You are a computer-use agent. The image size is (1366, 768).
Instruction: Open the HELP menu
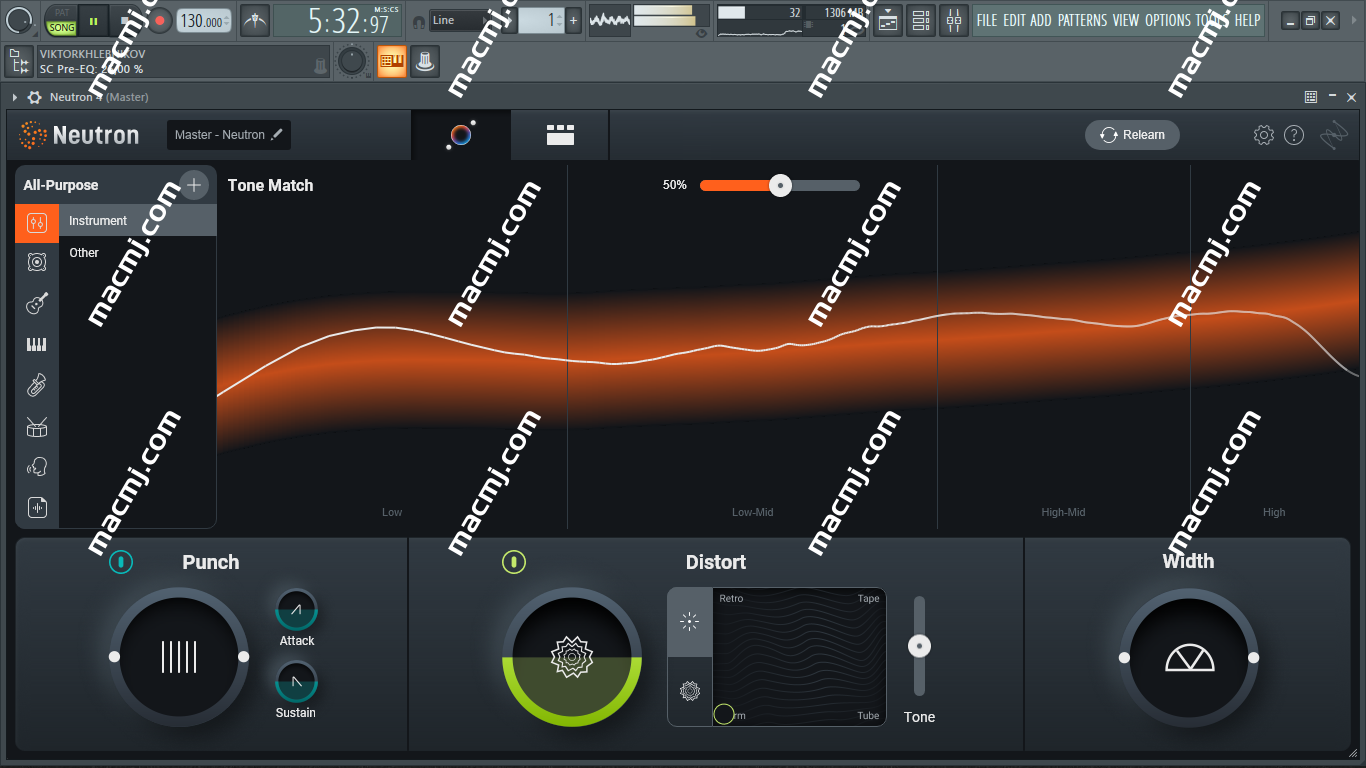(1247, 20)
